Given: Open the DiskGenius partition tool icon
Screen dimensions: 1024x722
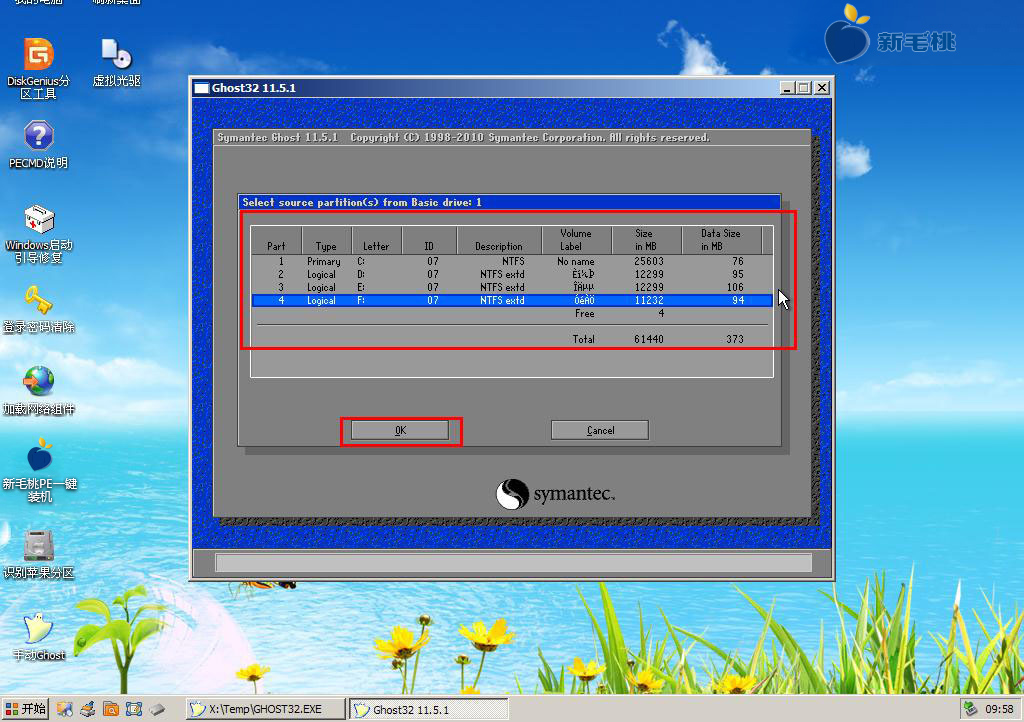Looking at the screenshot, I should click(39, 55).
